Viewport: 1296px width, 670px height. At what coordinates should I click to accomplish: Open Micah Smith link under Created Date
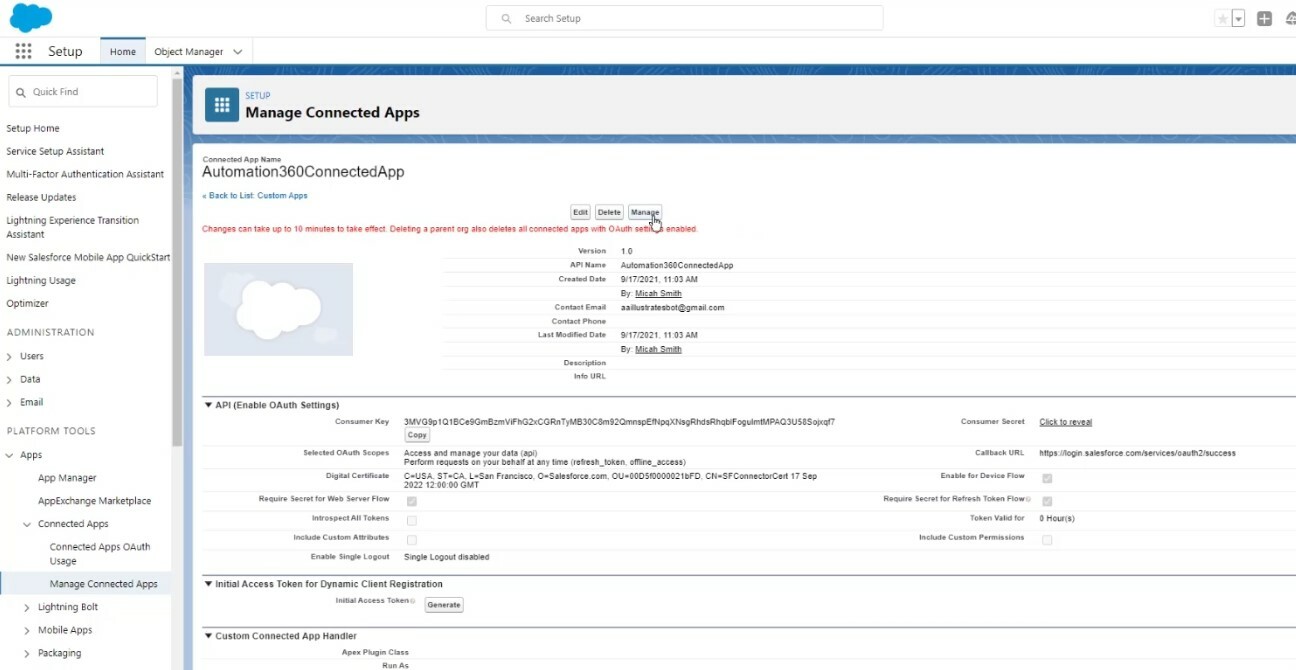(x=658, y=294)
